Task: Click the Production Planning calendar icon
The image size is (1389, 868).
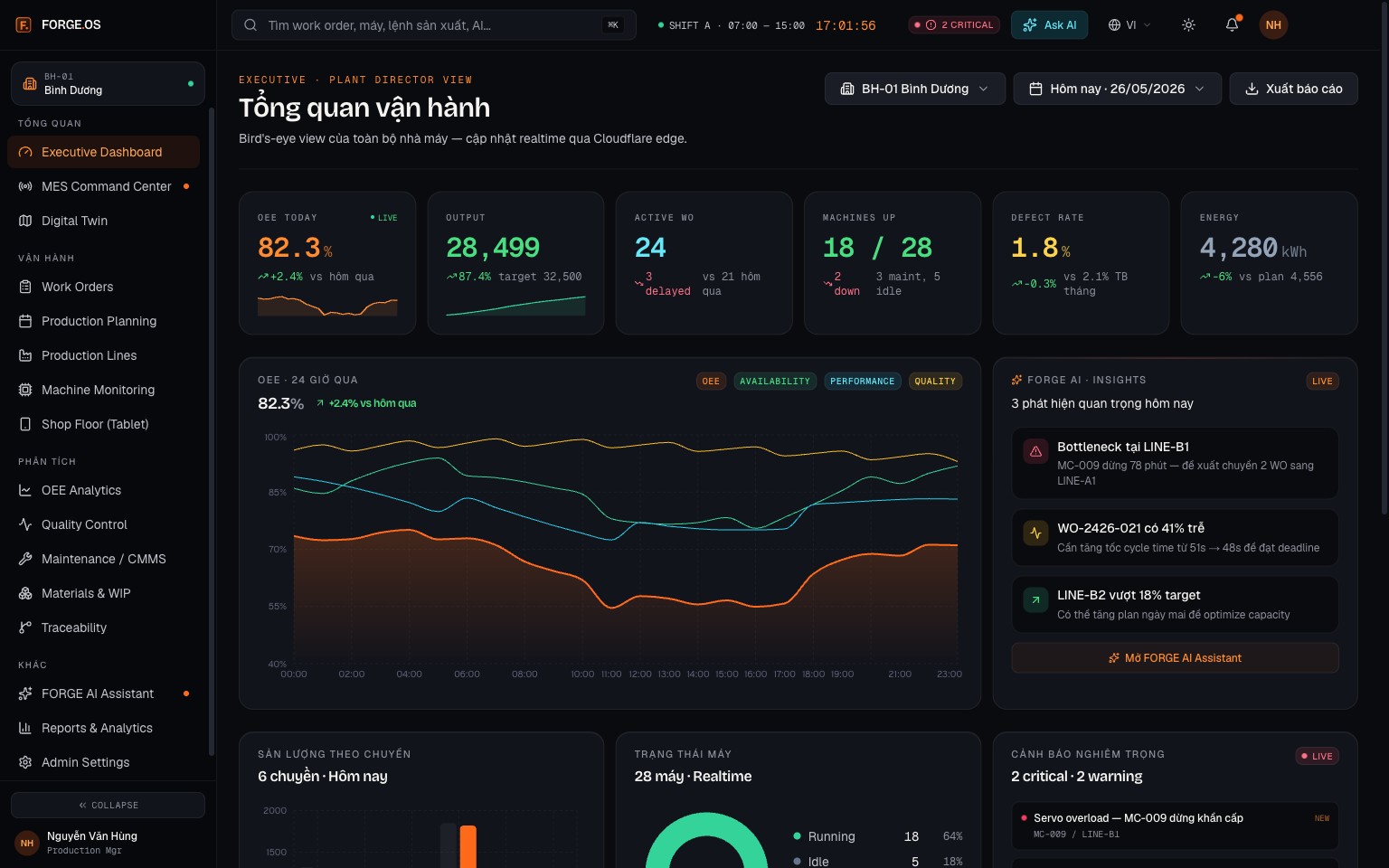Action: point(25,321)
